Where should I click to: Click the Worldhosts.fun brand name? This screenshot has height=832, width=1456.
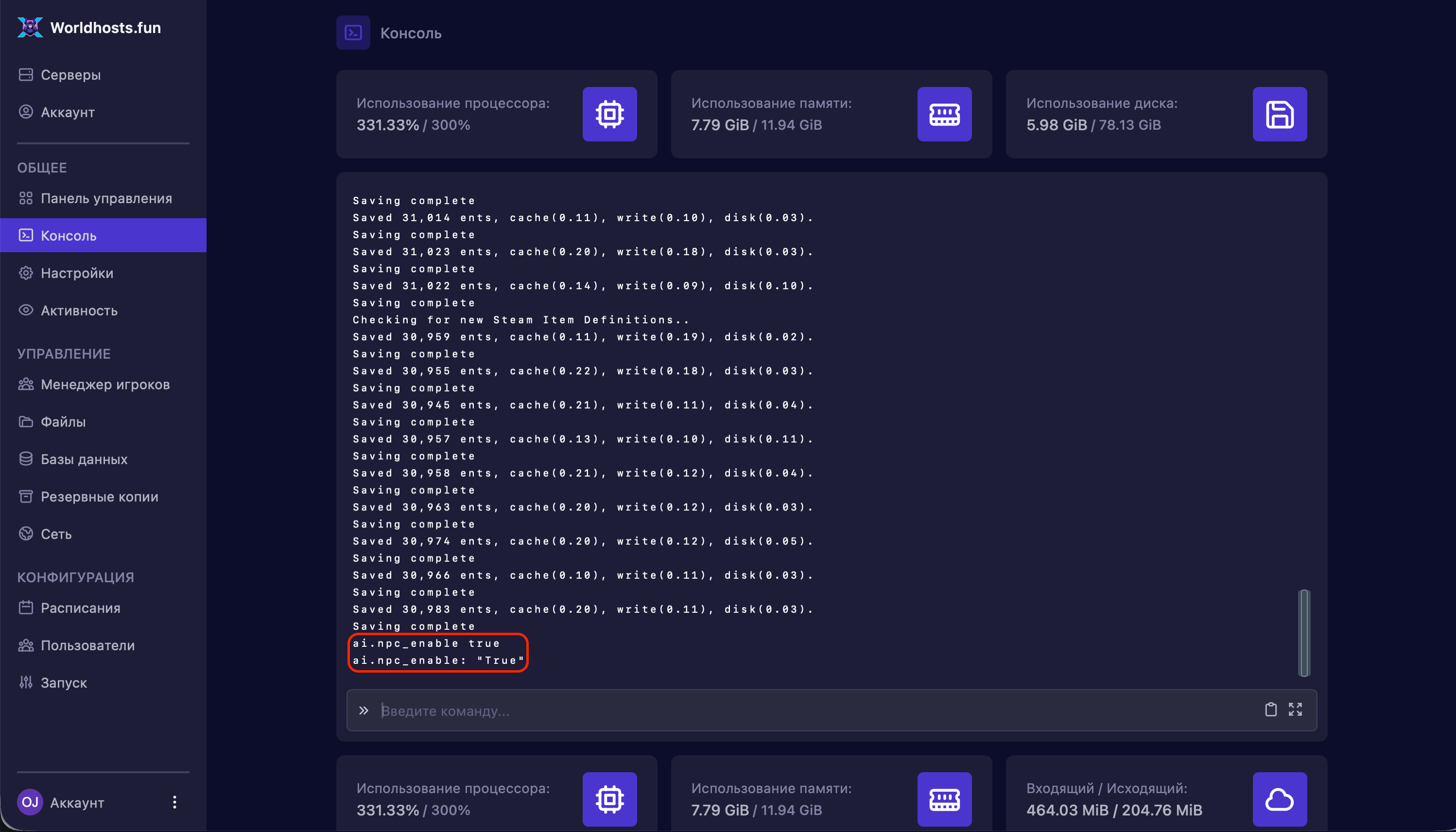[x=106, y=27]
